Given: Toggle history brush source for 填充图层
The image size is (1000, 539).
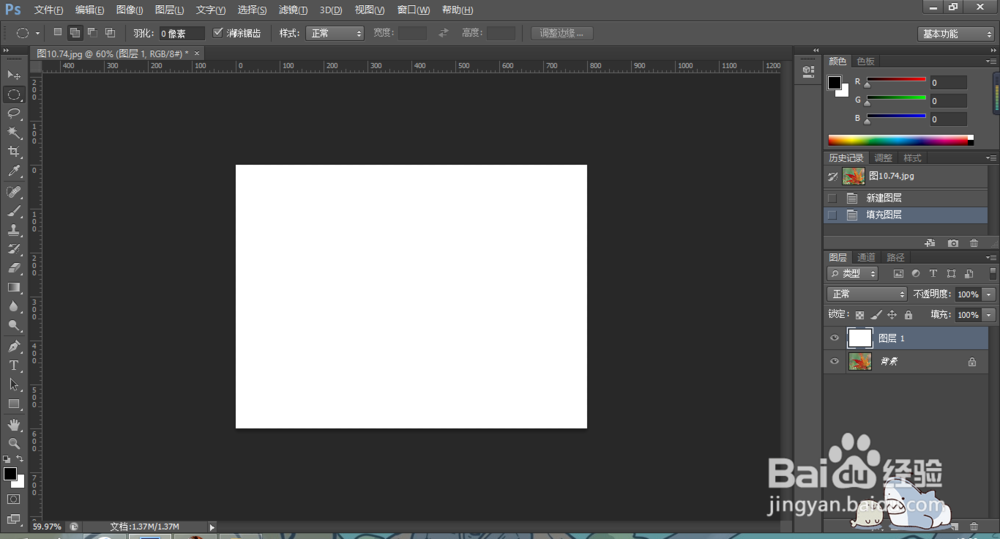Looking at the screenshot, I should (x=832, y=215).
